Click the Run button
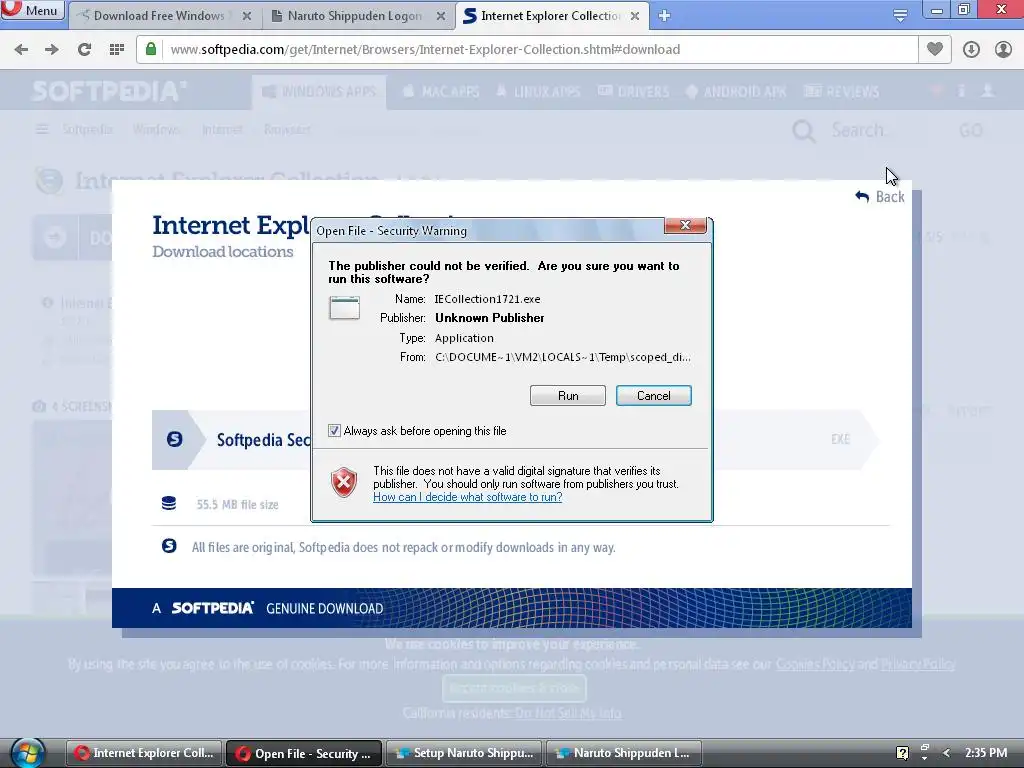The image size is (1024, 768). point(568,396)
